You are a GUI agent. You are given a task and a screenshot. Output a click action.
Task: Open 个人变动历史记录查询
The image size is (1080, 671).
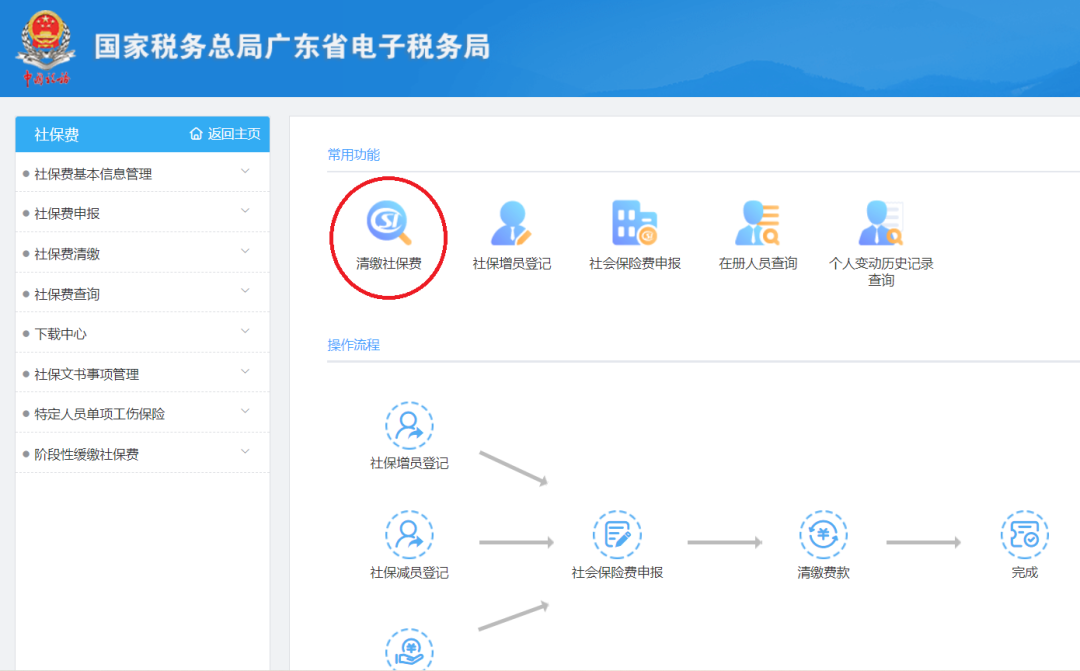click(880, 225)
